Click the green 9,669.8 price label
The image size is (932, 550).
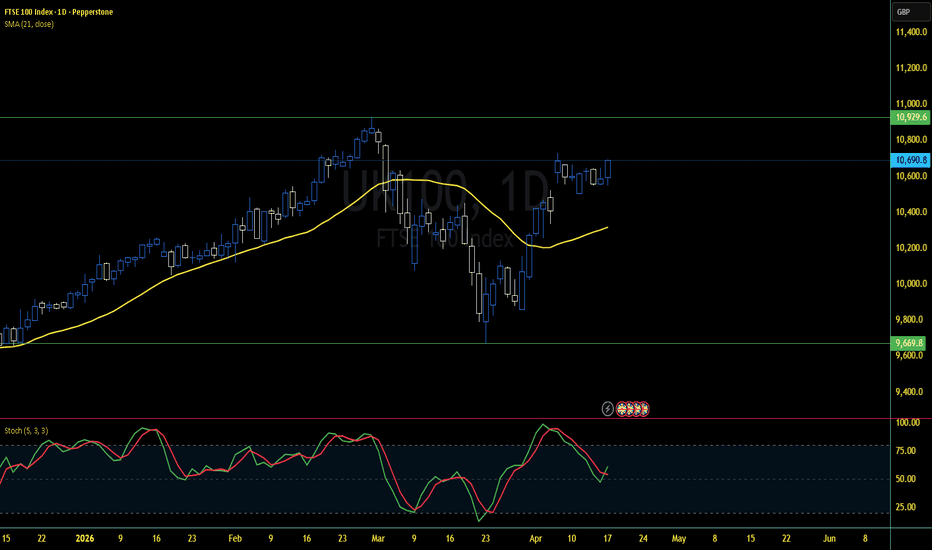pos(910,343)
